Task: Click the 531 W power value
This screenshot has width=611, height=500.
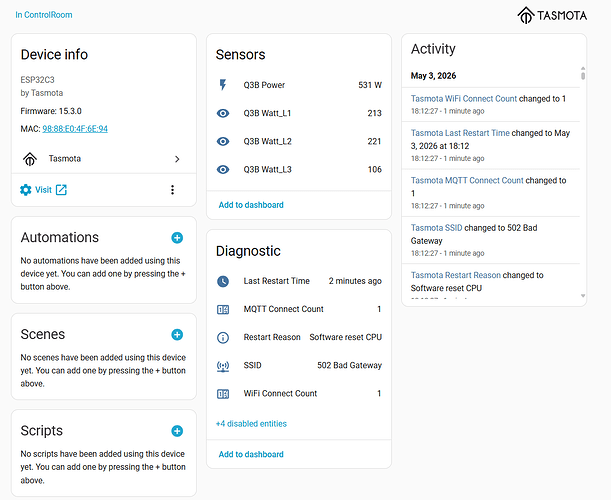Action: (x=370, y=85)
